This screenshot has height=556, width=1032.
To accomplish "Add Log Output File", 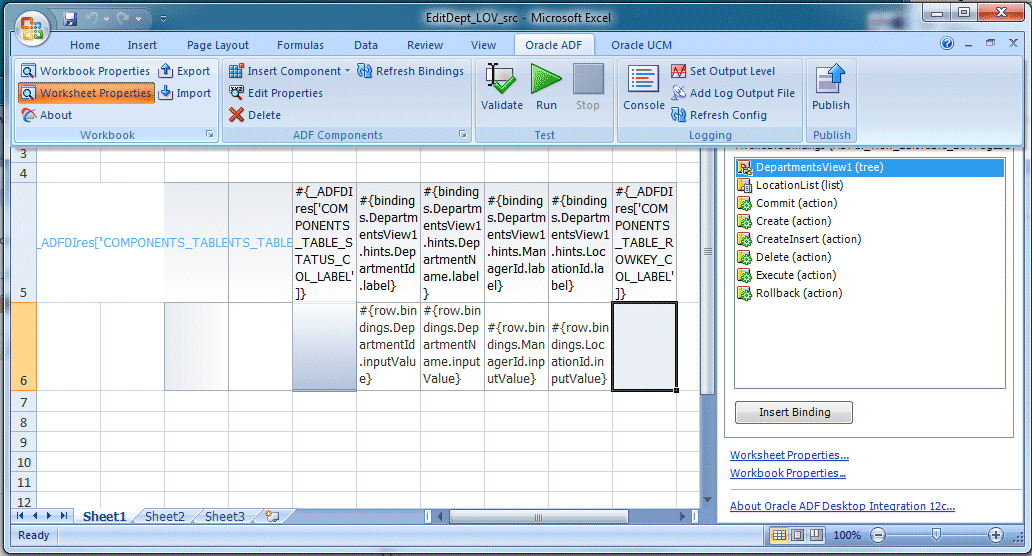I will pyautogui.click(x=733, y=93).
